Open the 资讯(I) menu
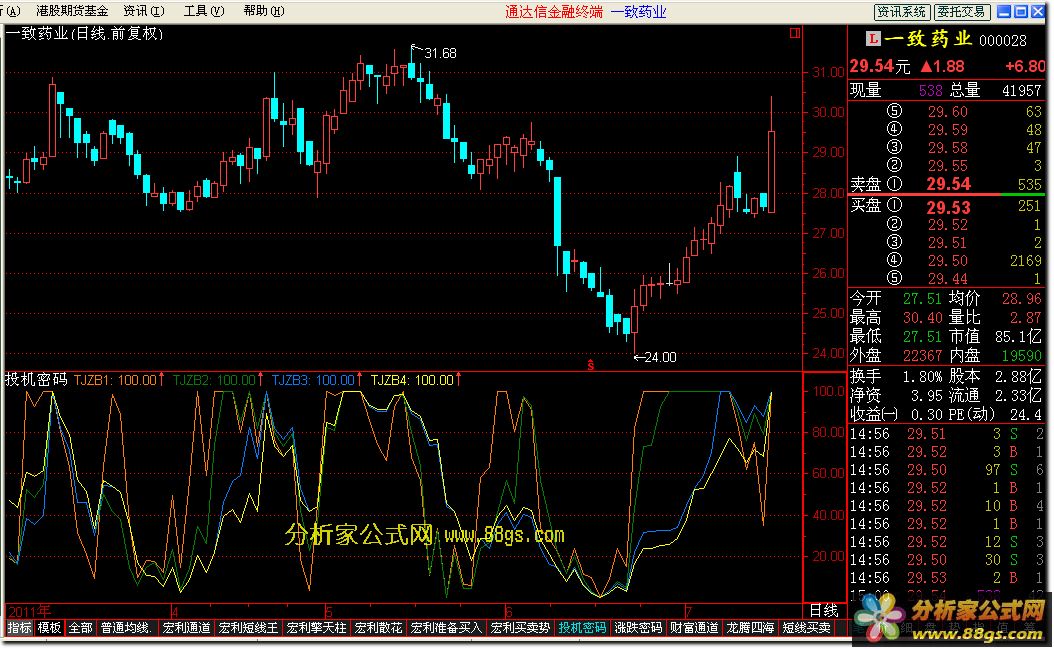1054x649 pixels. (144, 11)
